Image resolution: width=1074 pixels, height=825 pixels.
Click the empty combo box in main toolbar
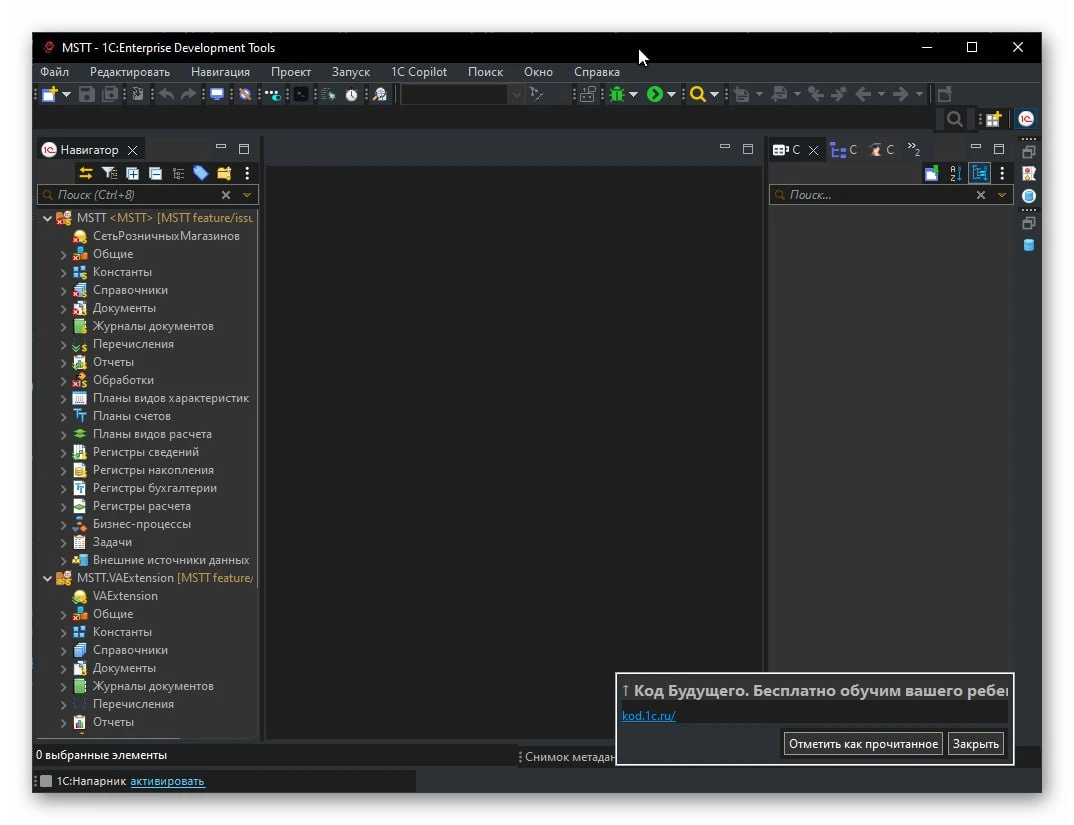tap(462, 95)
